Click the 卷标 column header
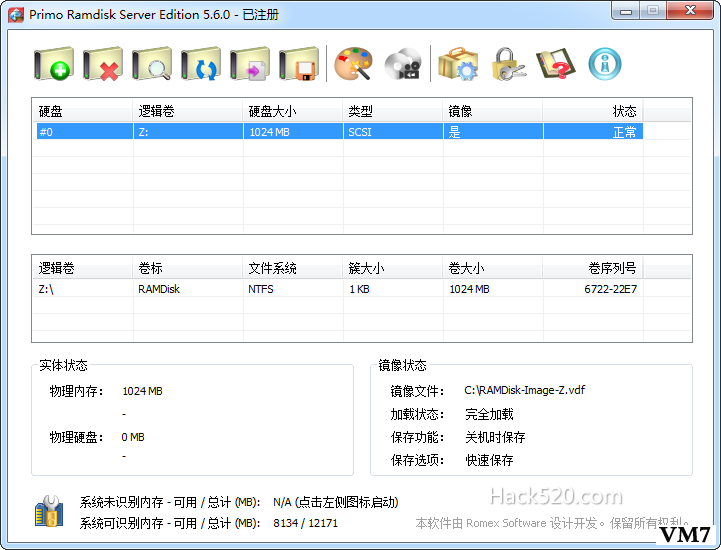721x550 pixels. [x=188, y=268]
